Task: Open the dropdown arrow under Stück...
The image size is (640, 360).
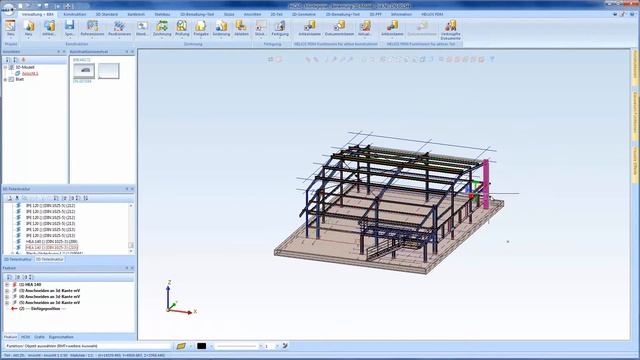Action: pyautogui.click(x=260, y=38)
